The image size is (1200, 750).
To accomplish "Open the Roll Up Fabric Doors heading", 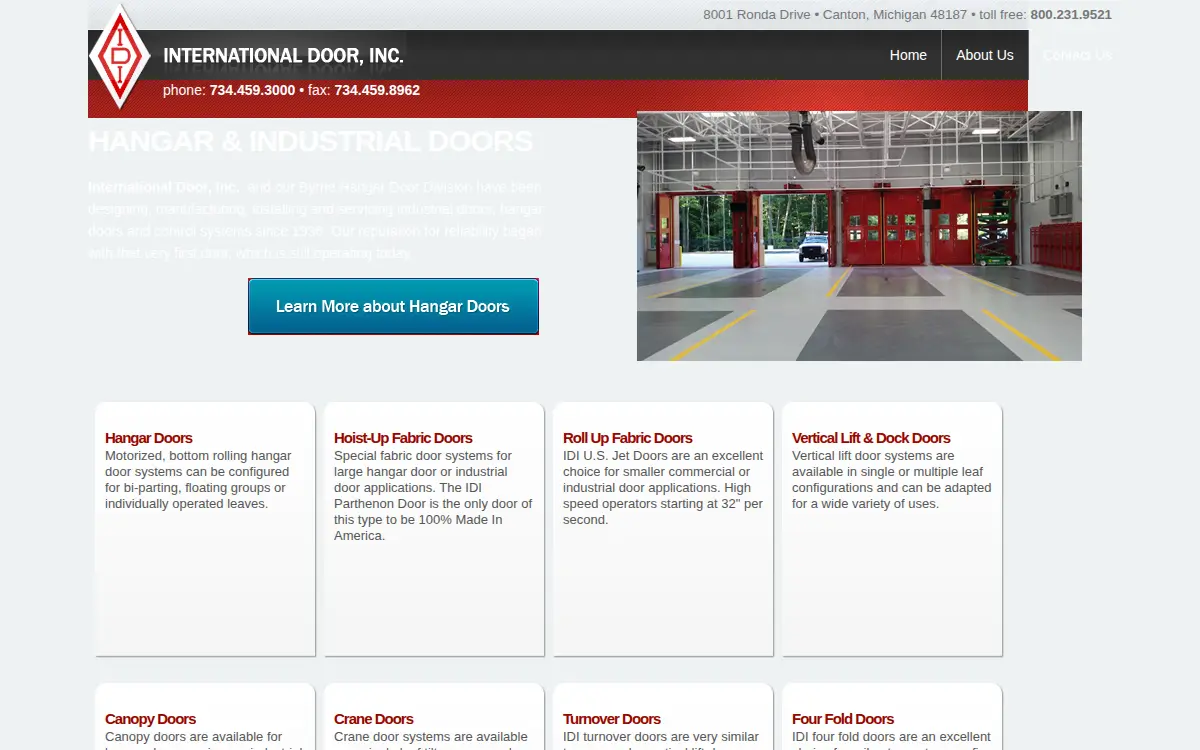I will click(x=627, y=438).
